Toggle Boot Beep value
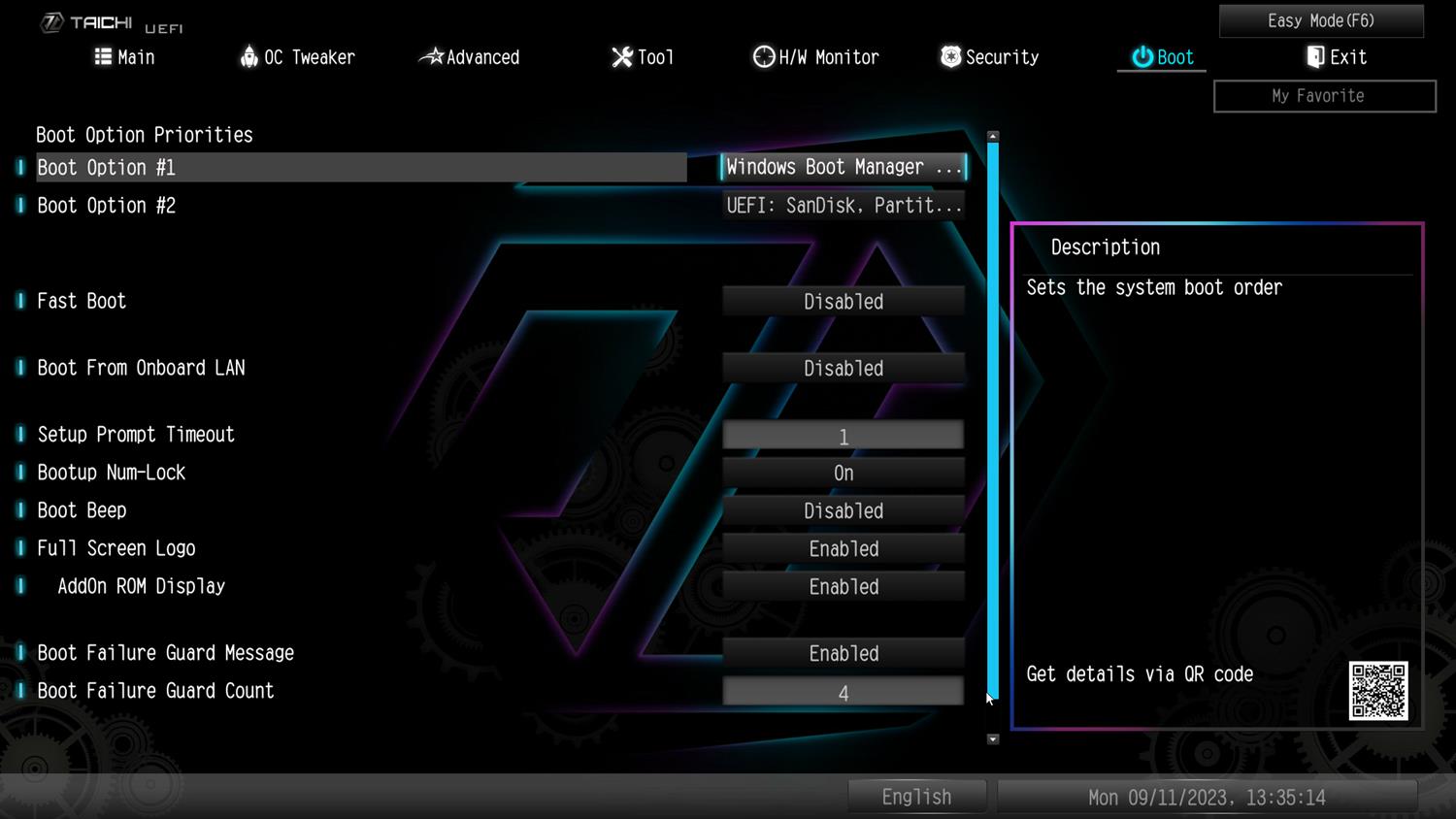This screenshot has height=819, width=1456. [x=843, y=511]
